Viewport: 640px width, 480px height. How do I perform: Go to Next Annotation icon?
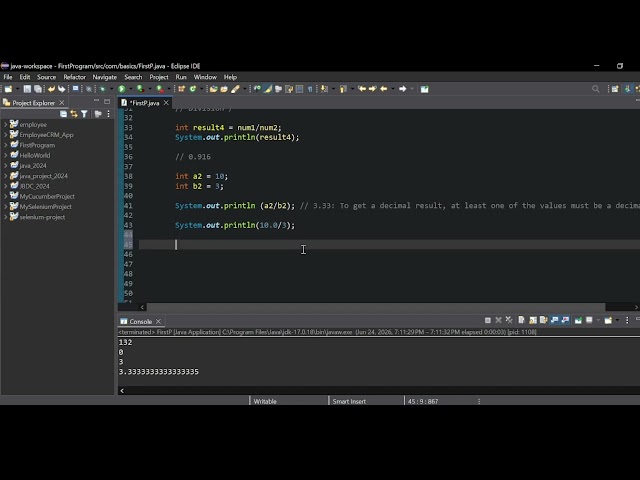point(324,89)
